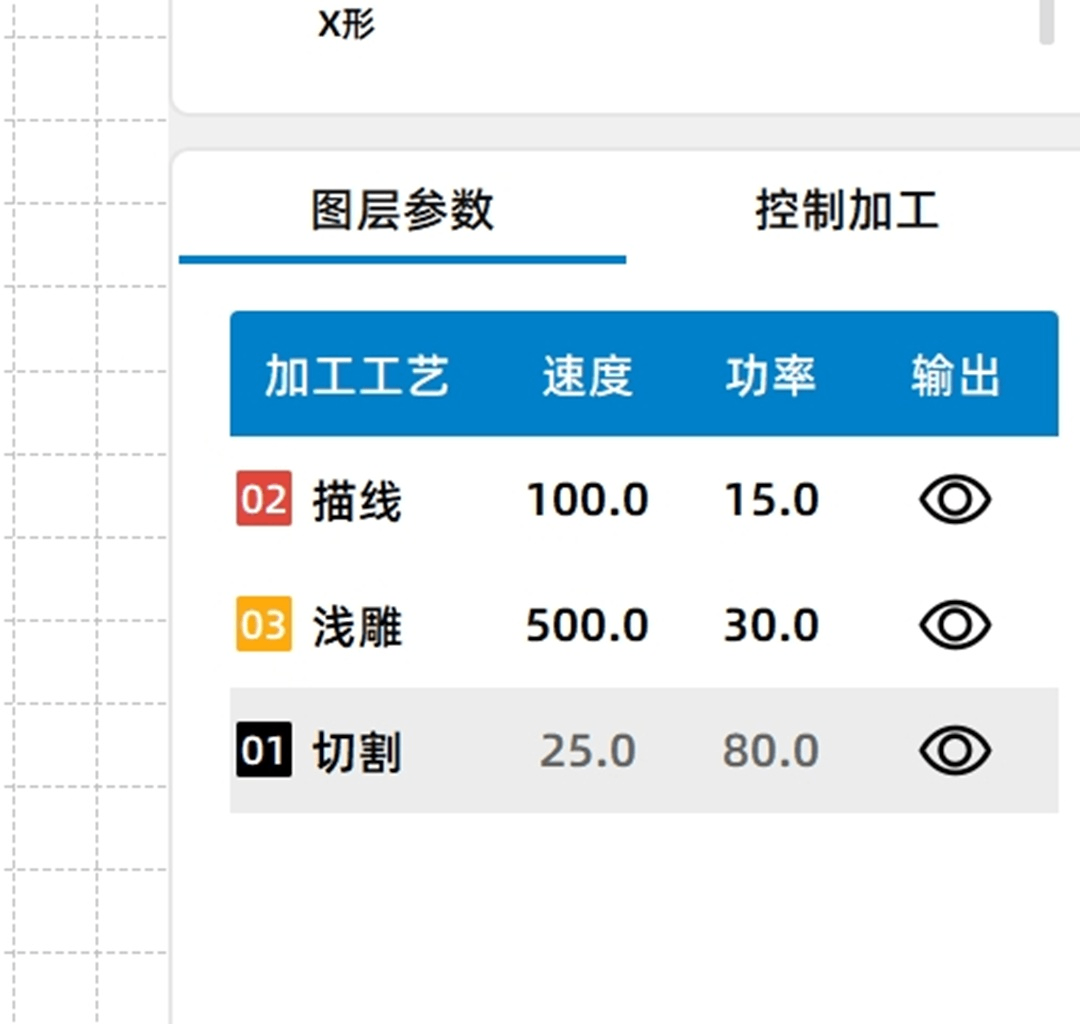Click the 速度 column header
Viewport: 1080px width, 1024px height.
pyautogui.click(x=587, y=376)
